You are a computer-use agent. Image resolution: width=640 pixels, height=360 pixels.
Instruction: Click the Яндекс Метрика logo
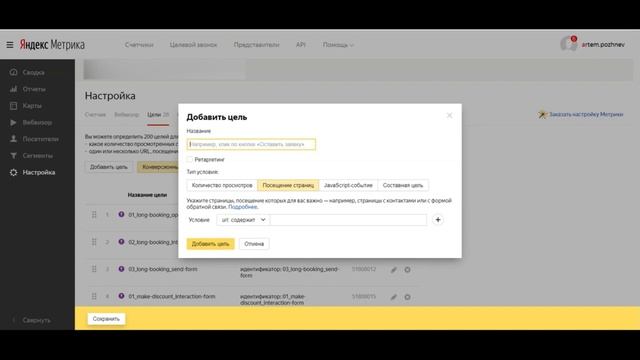point(52,44)
